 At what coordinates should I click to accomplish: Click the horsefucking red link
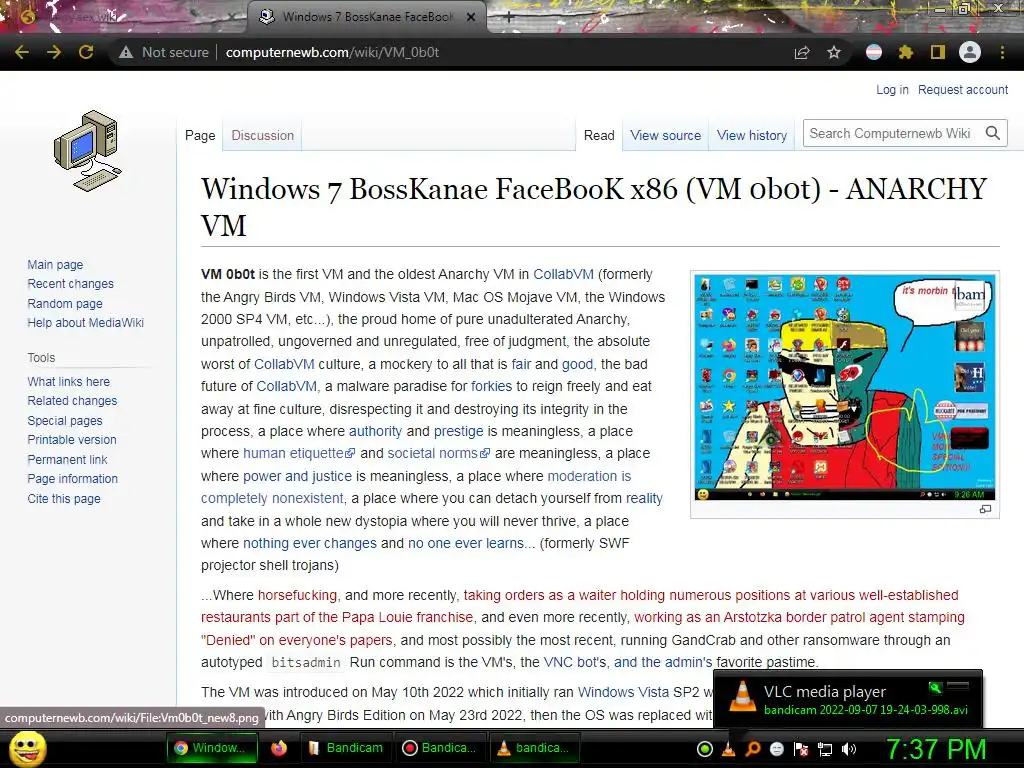point(297,595)
